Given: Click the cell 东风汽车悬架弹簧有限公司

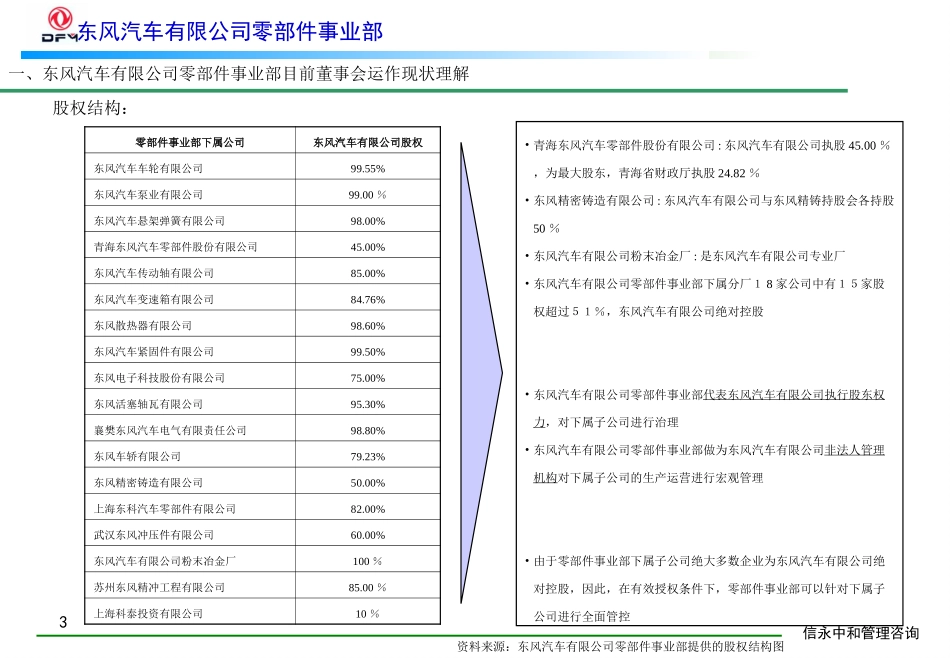Looking at the screenshot, I should [159, 221].
